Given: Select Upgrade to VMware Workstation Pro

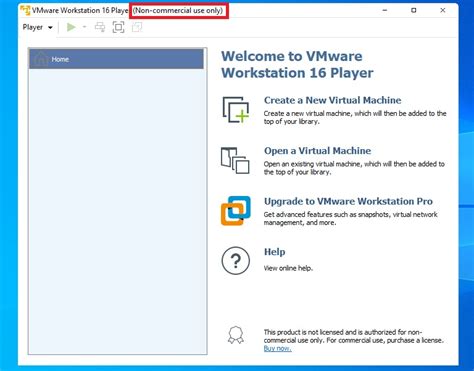Looking at the screenshot, I should point(348,201).
